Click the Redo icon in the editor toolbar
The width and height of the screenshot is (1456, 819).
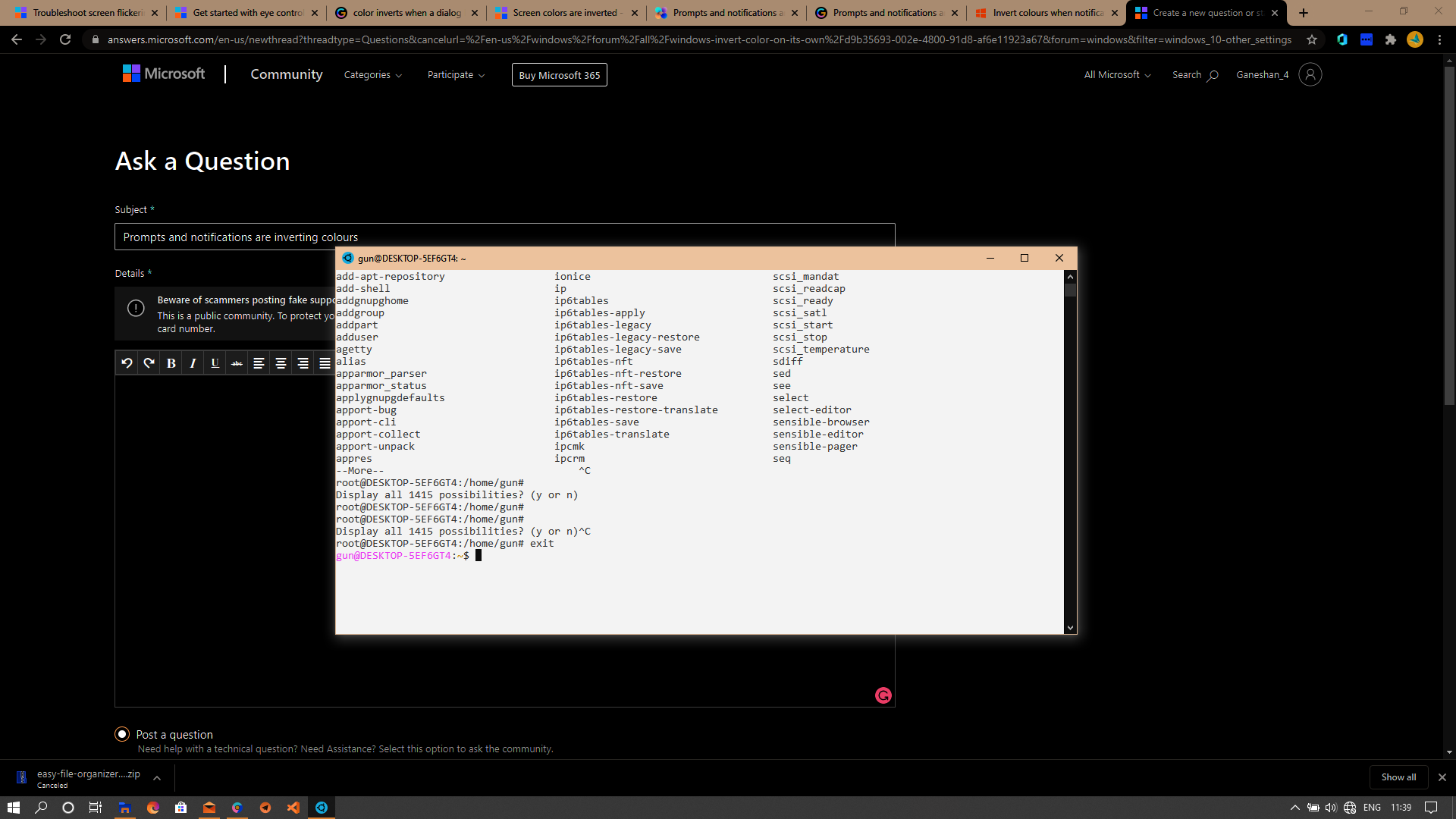coord(149,363)
